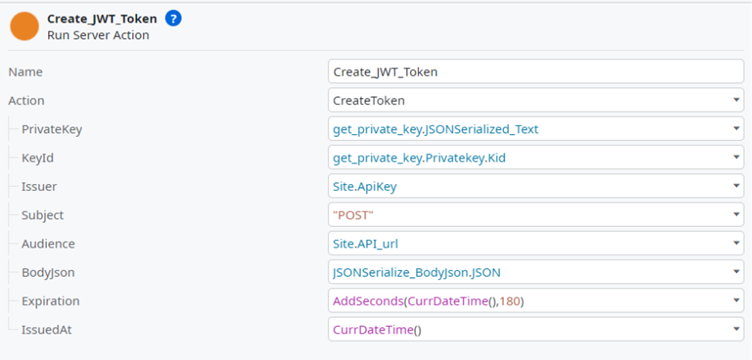Expand the Audience dropdown arrow
The height and width of the screenshot is (360, 752).
(x=736, y=244)
